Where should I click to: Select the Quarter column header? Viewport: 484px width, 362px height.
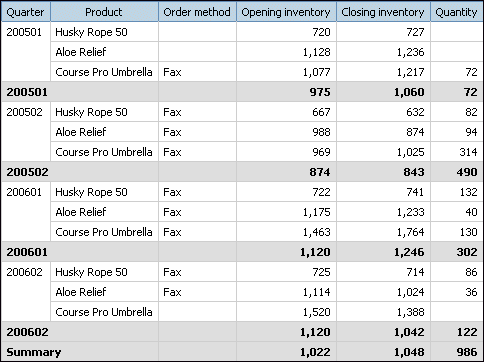26,12
